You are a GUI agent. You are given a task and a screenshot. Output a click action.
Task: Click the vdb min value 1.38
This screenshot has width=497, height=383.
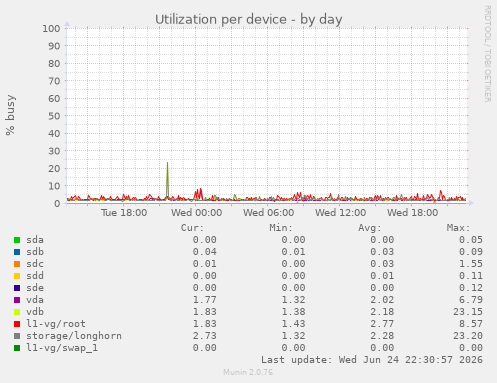[x=293, y=312]
